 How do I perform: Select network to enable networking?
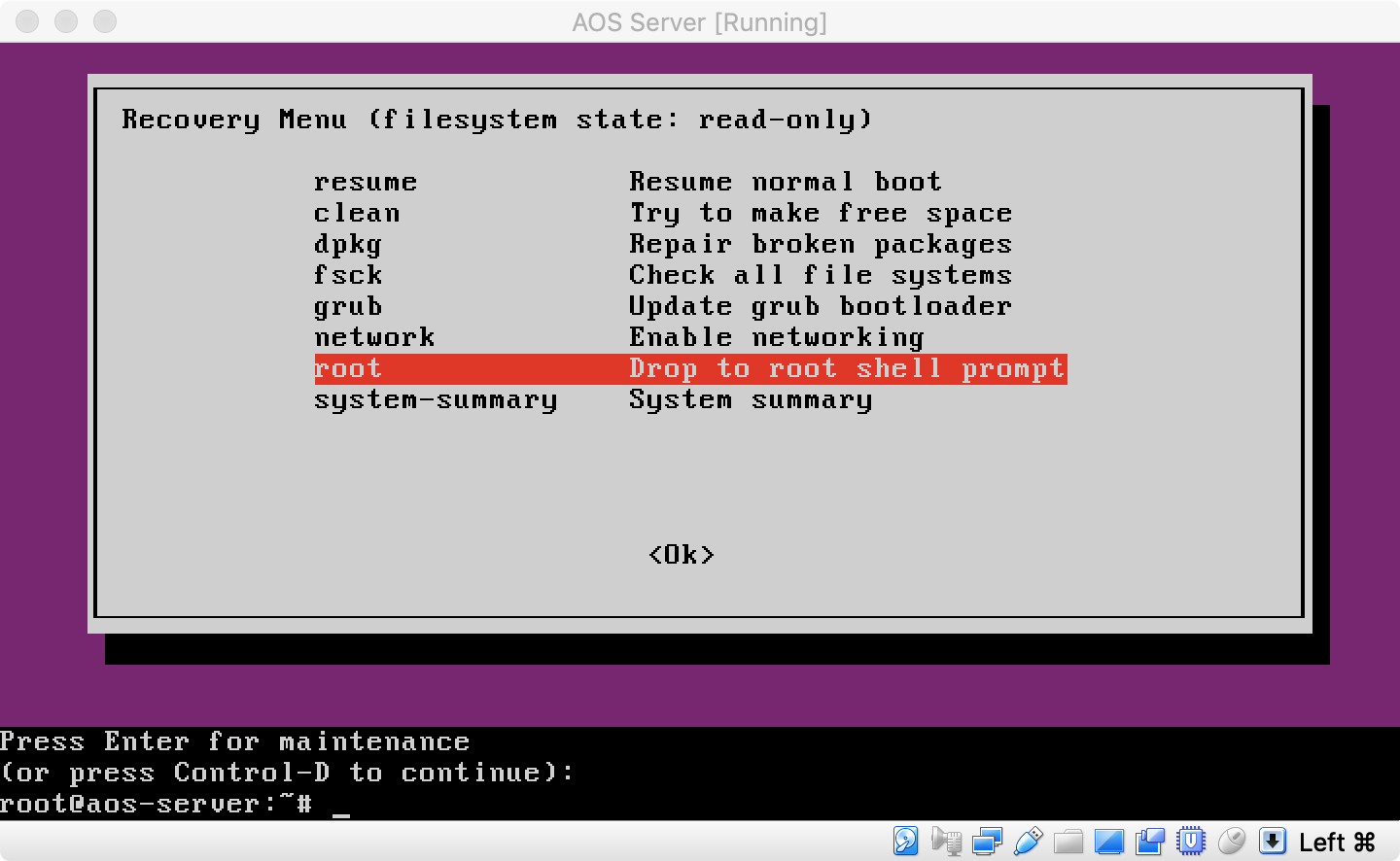point(373,337)
